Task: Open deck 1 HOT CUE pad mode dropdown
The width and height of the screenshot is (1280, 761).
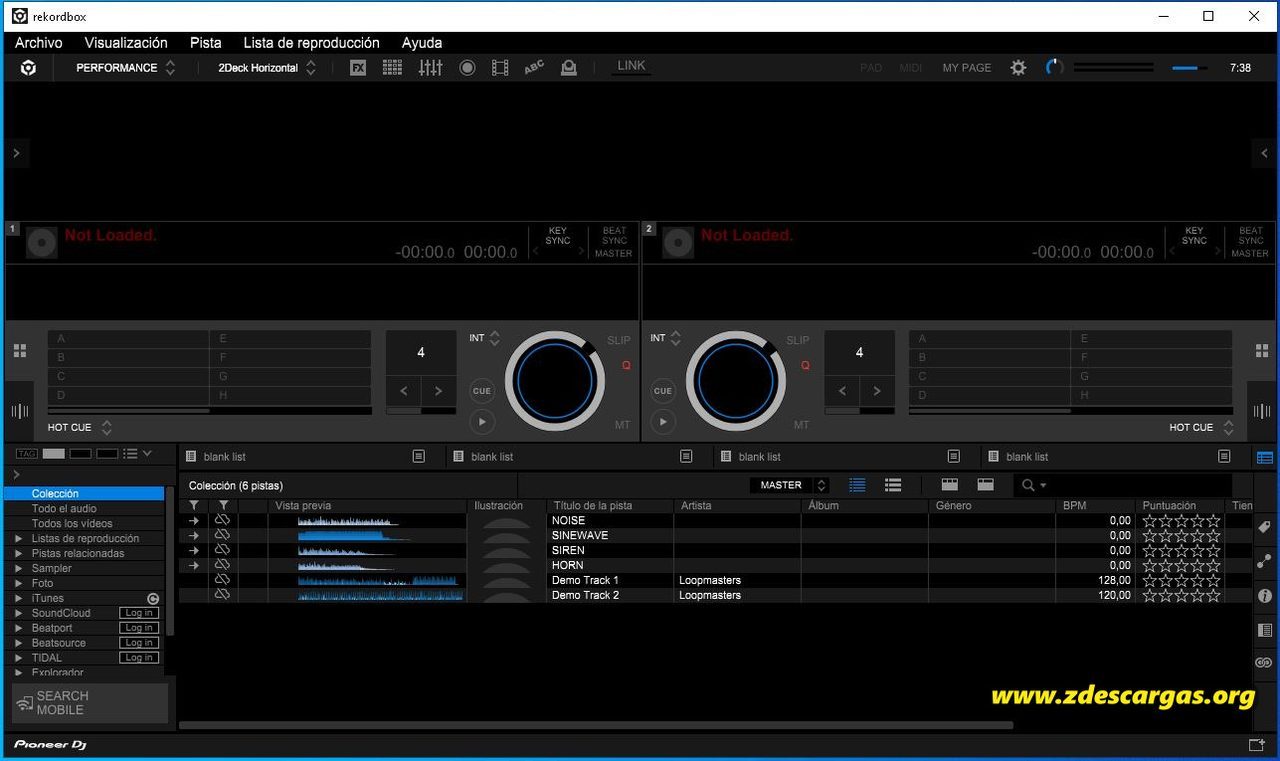Action: (x=81, y=428)
